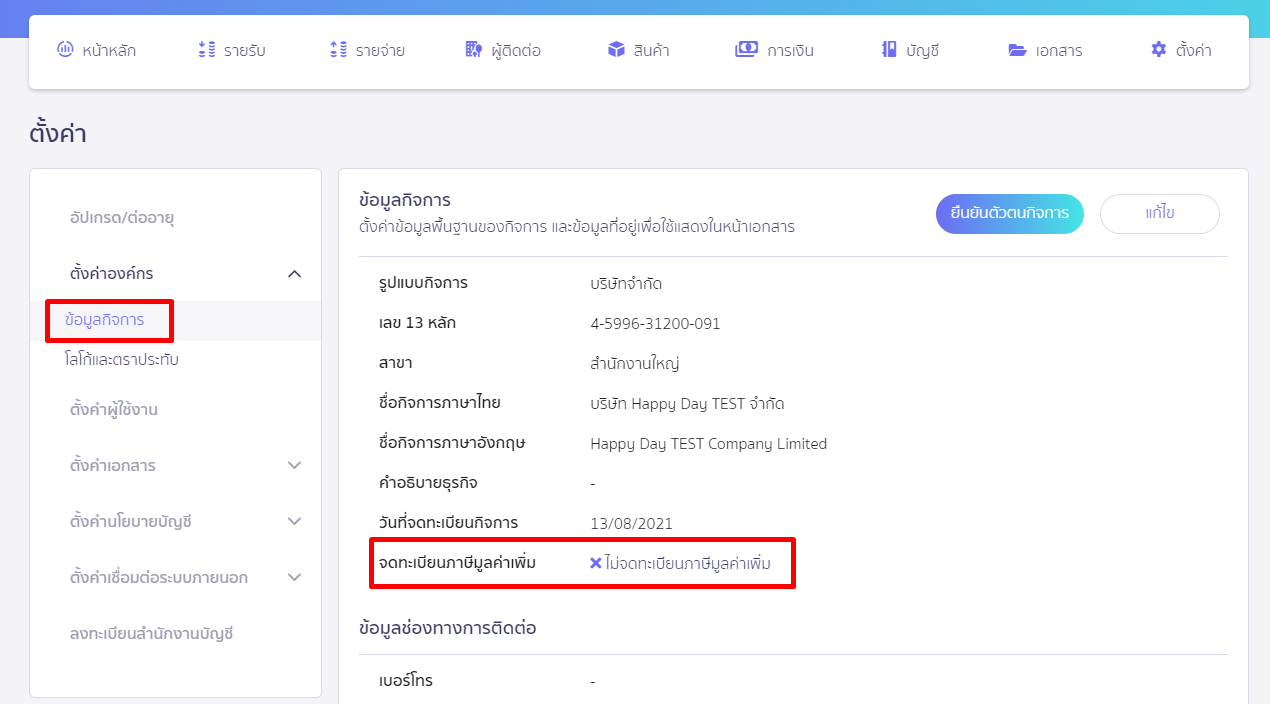Click the settings (ตั้งค่า) gear icon
1270x704 pixels.
1159,50
